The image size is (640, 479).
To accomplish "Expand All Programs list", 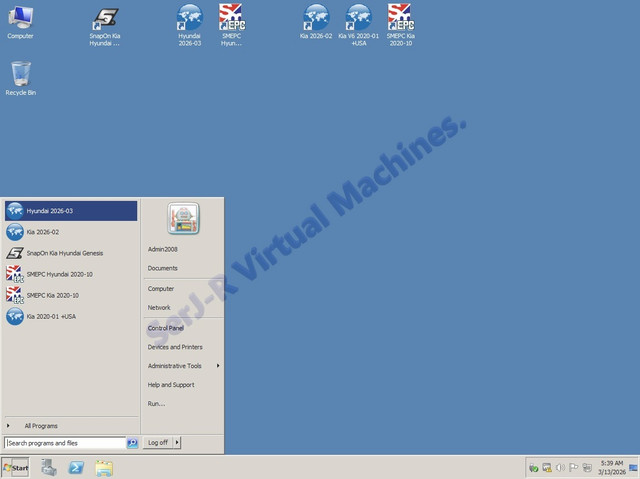I will coord(71,426).
